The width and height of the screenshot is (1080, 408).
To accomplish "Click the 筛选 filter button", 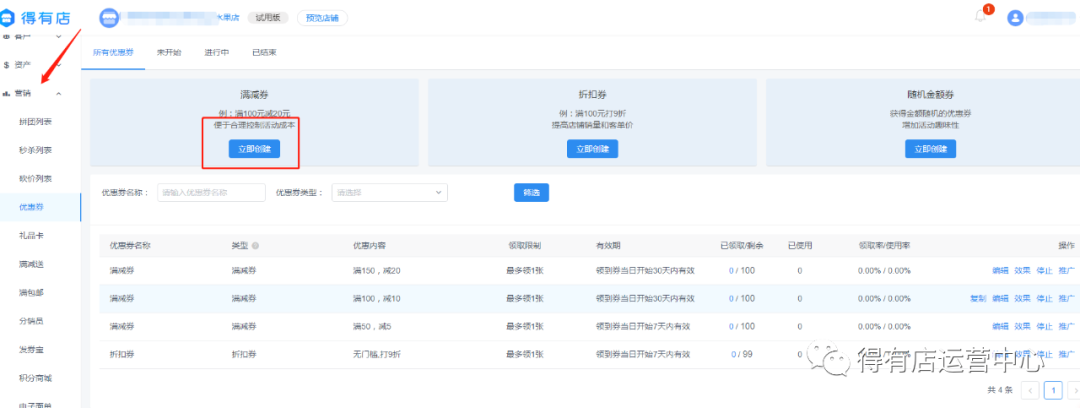I will pyautogui.click(x=531, y=192).
